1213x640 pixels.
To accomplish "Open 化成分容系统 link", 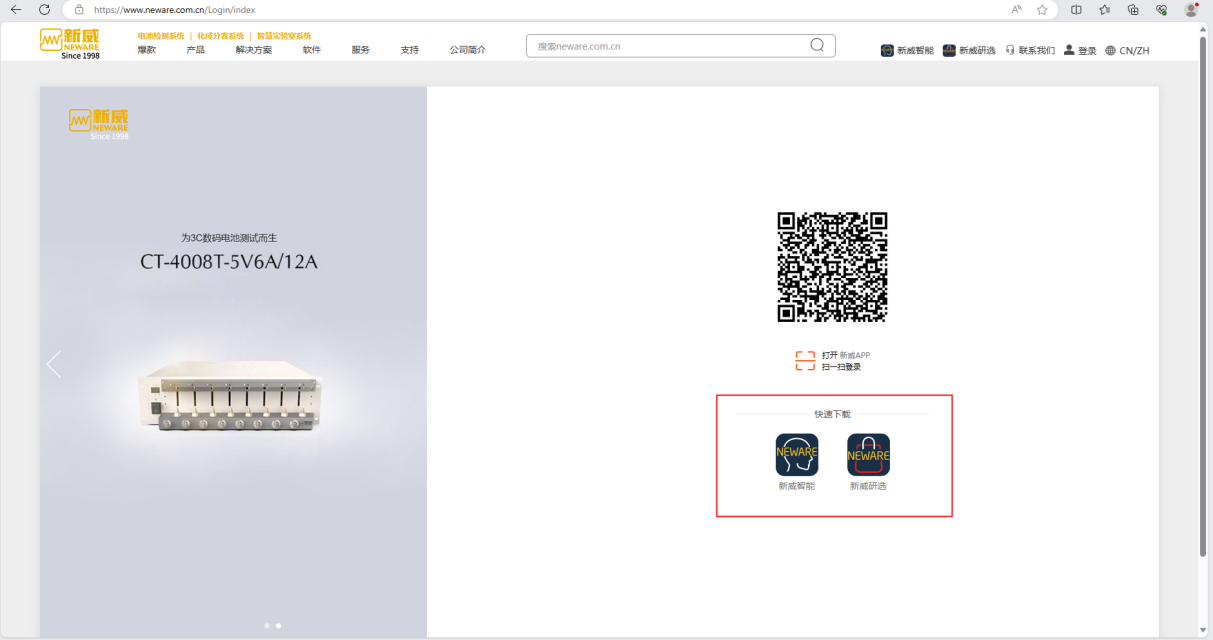I will pyautogui.click(x=220, y=36).
